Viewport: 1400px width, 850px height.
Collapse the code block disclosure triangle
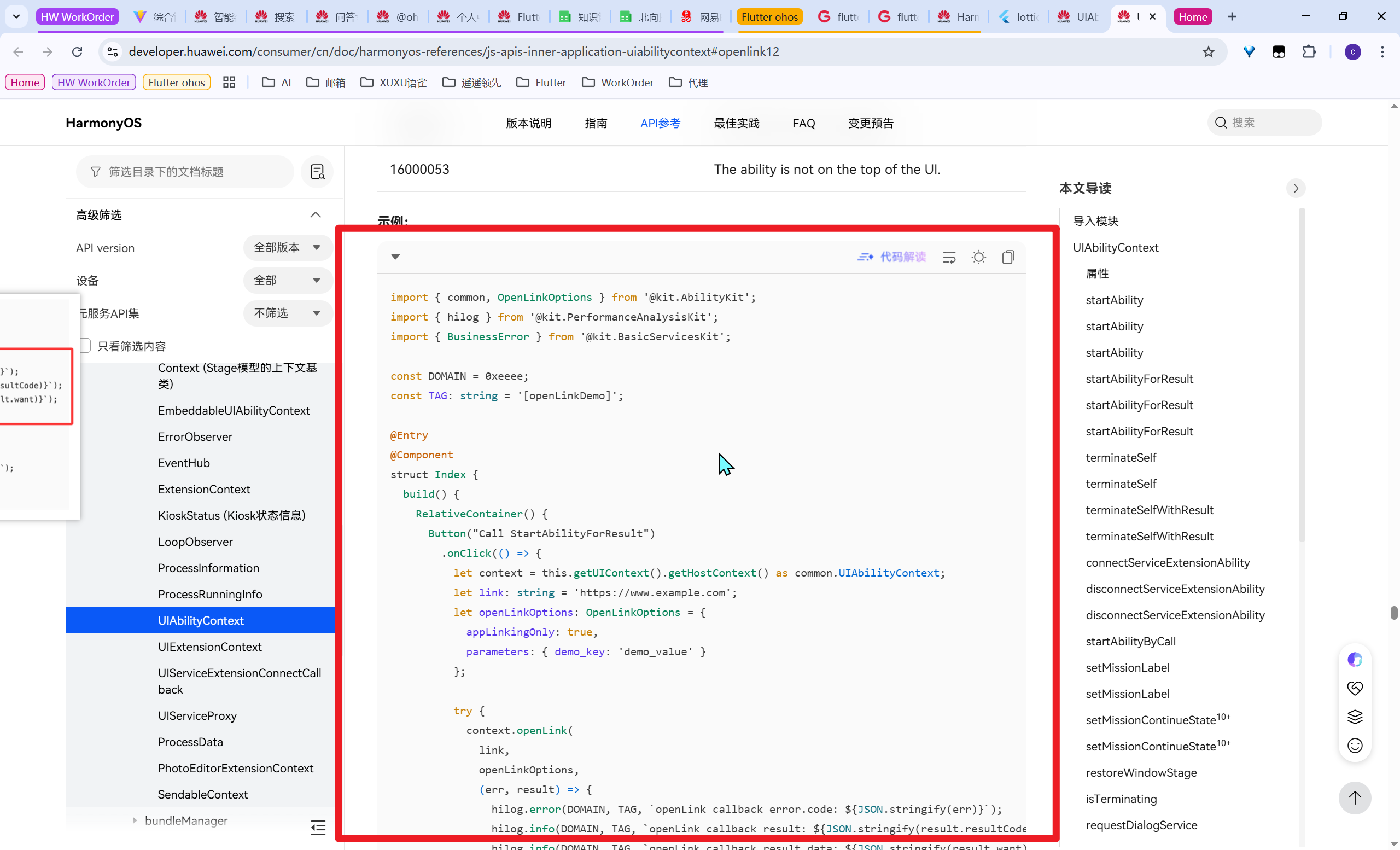click(395, 257)
